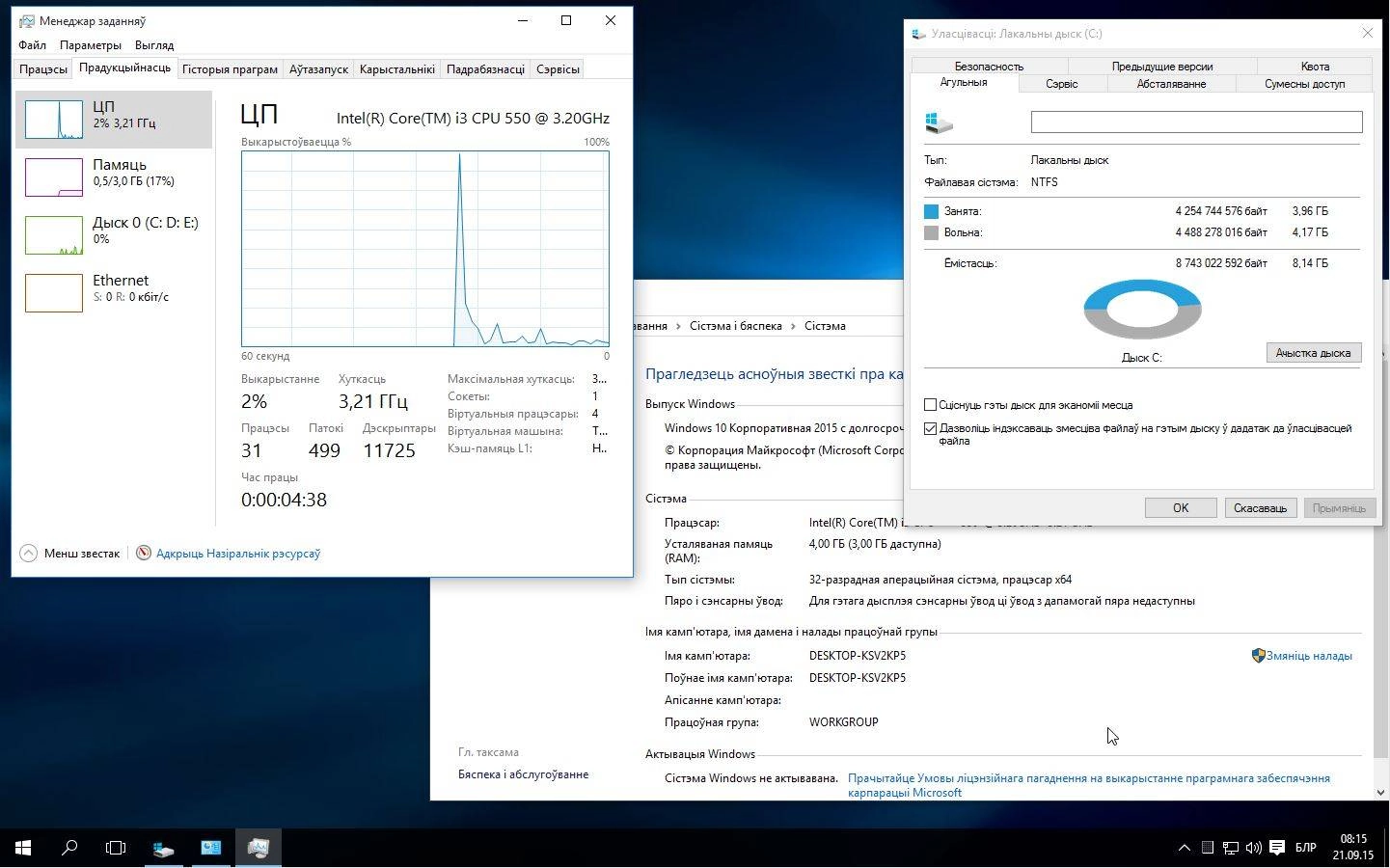The height and width of the screenshot is (868, 1390).
Task: Select the Память mini graph in sidebar
Action: coord(54,177)
